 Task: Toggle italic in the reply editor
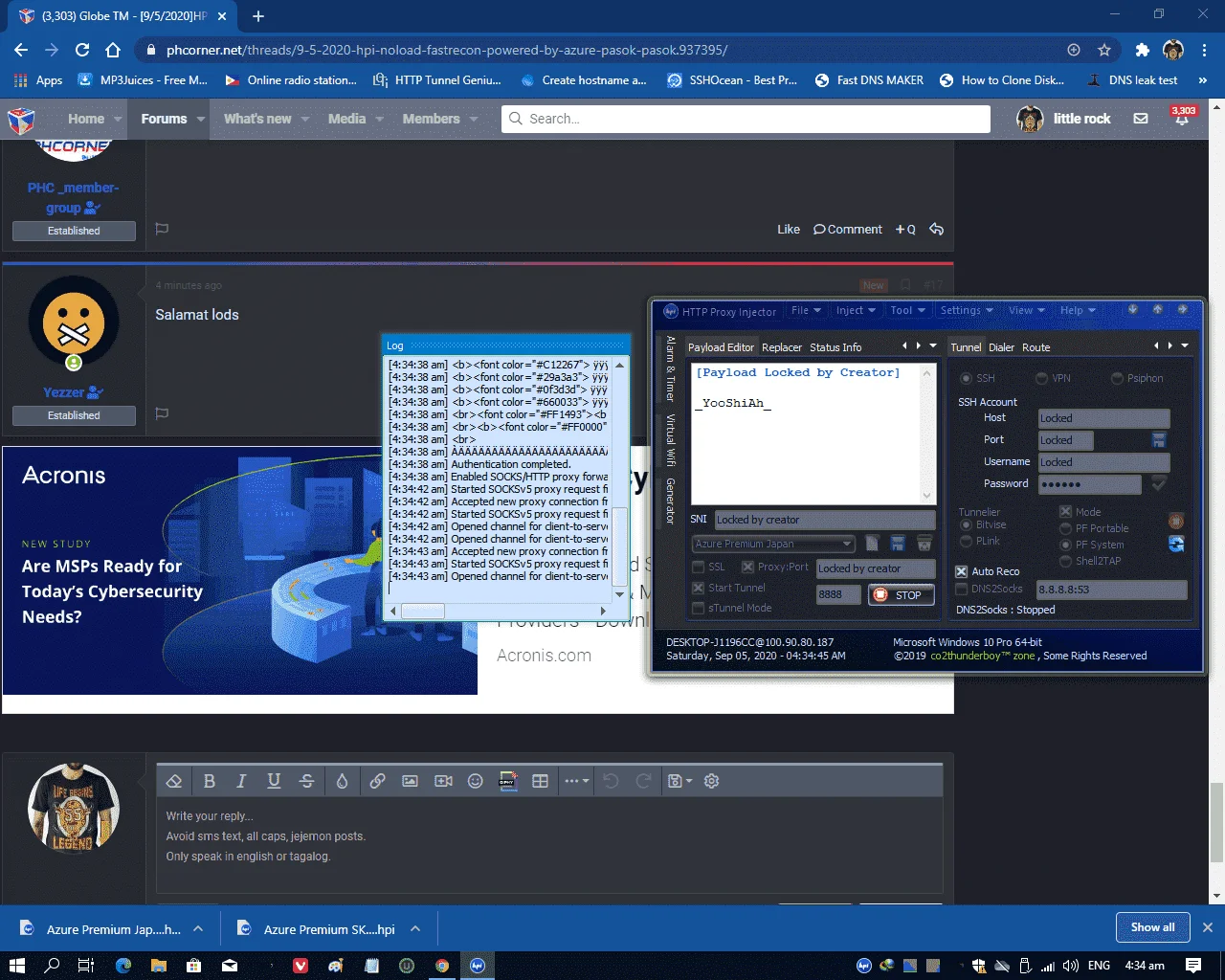(241, 781)
